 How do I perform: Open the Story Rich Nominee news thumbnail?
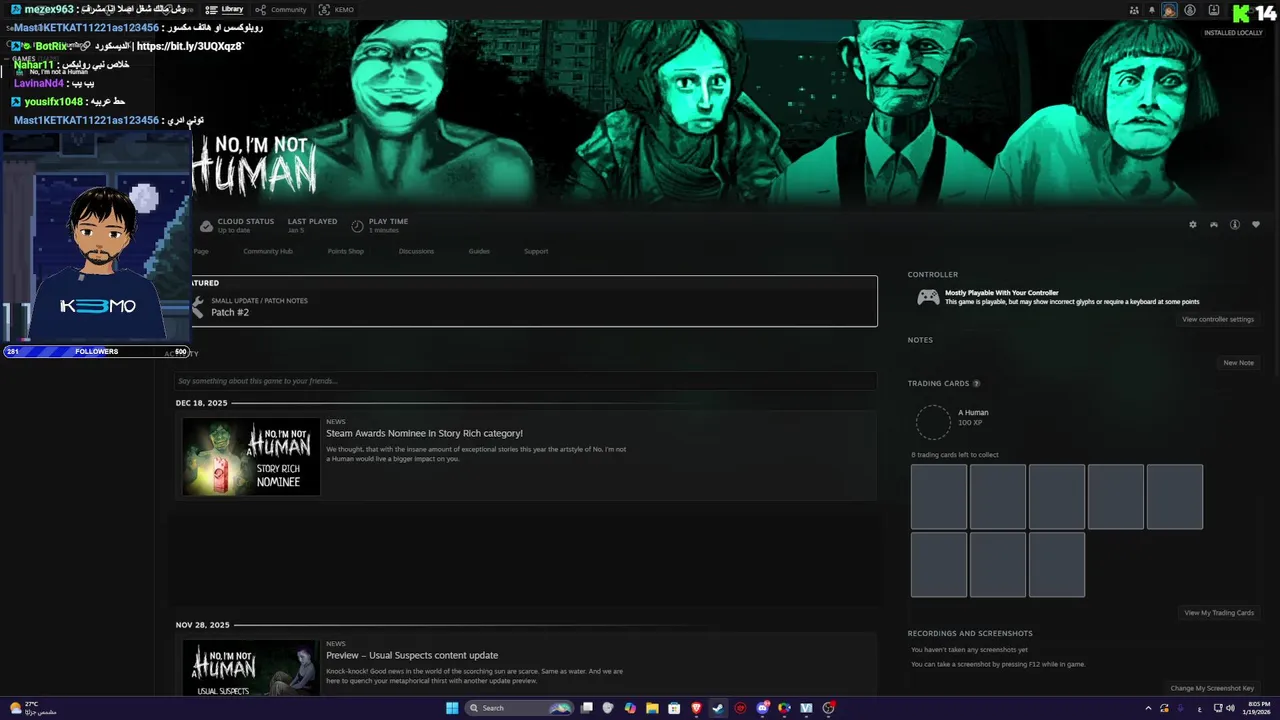point(251,457)
